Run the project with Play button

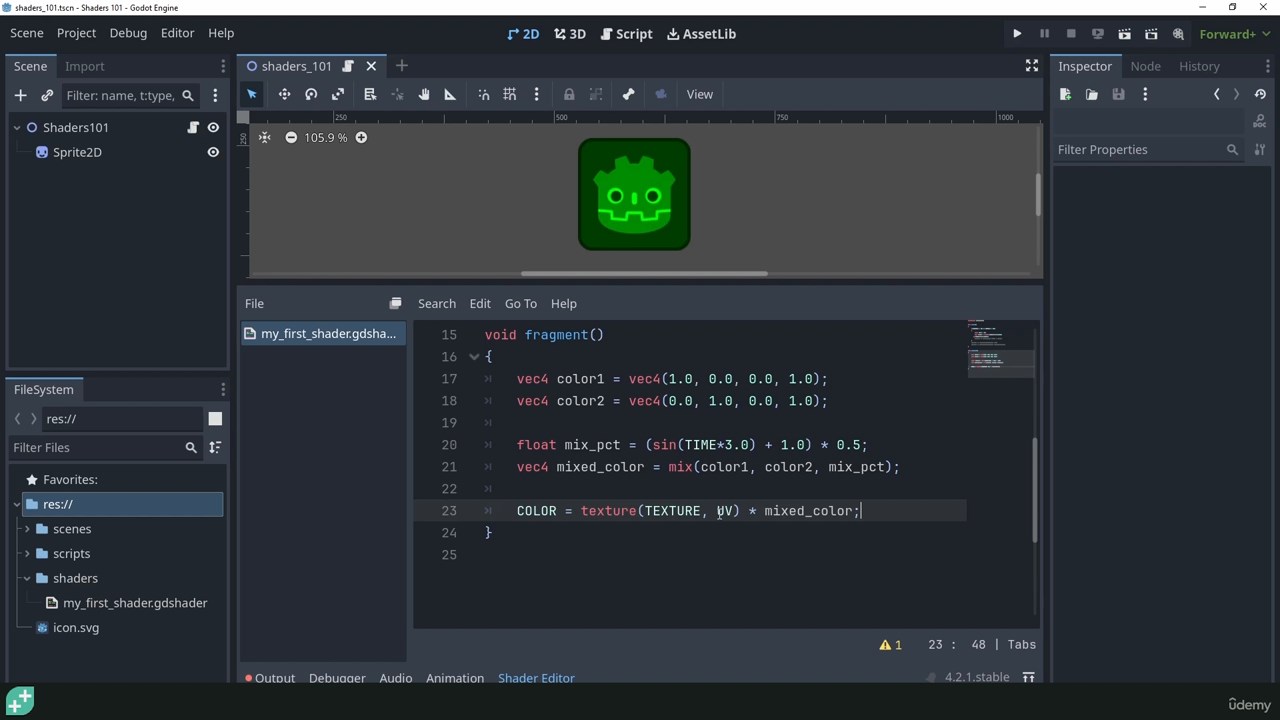tap(1017, 34)
